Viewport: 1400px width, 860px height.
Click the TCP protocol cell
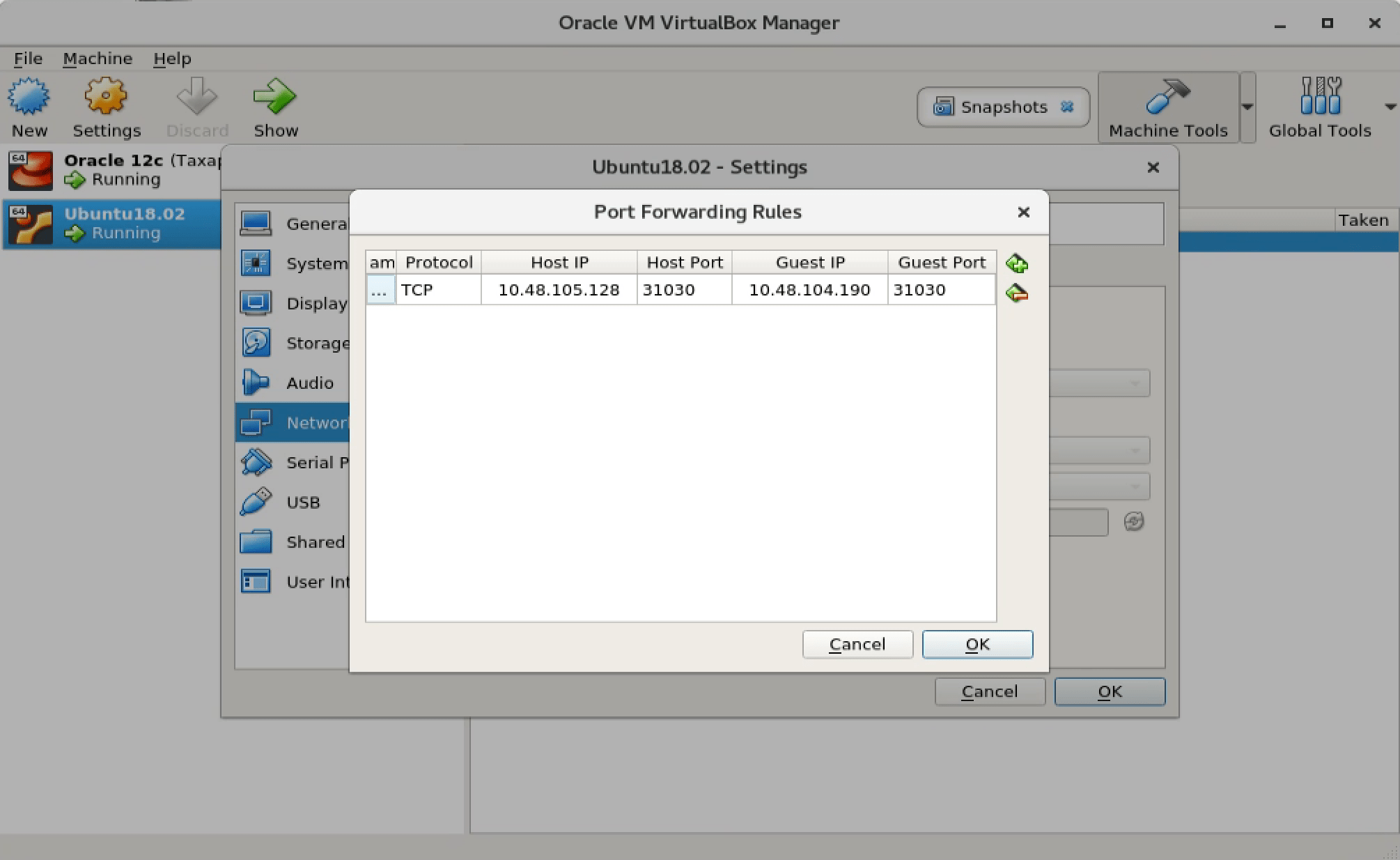tap(439, 290)
